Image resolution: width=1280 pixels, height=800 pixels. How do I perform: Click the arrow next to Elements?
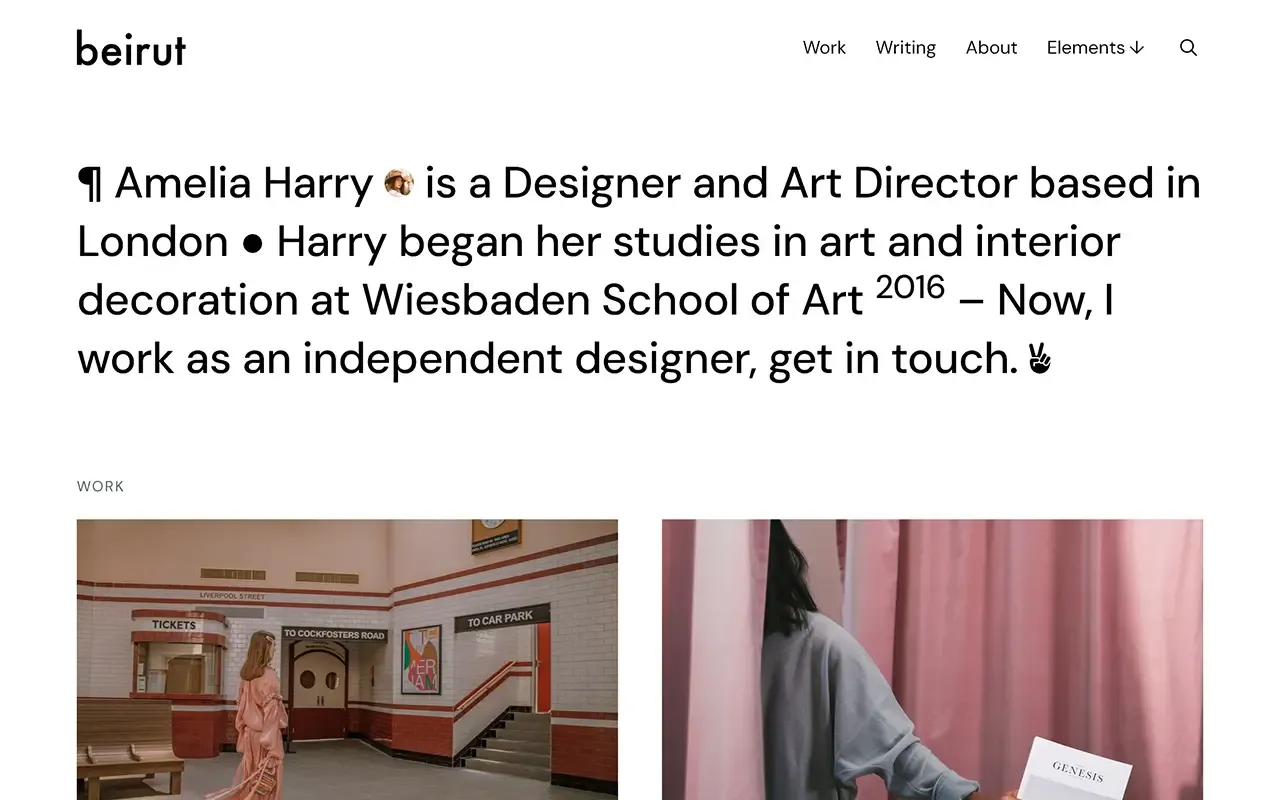click(x=1136, y=48)
